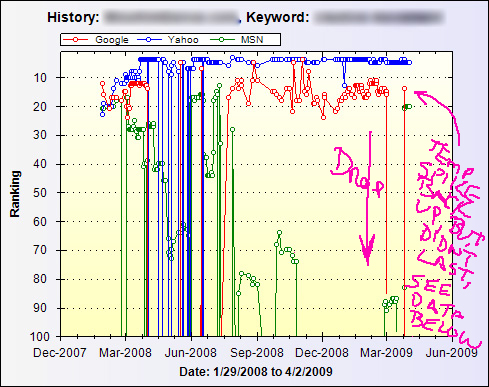Screen dimensions: 489x387
Task: Click the MSN legend entry
Action: [x=237, y=40]
